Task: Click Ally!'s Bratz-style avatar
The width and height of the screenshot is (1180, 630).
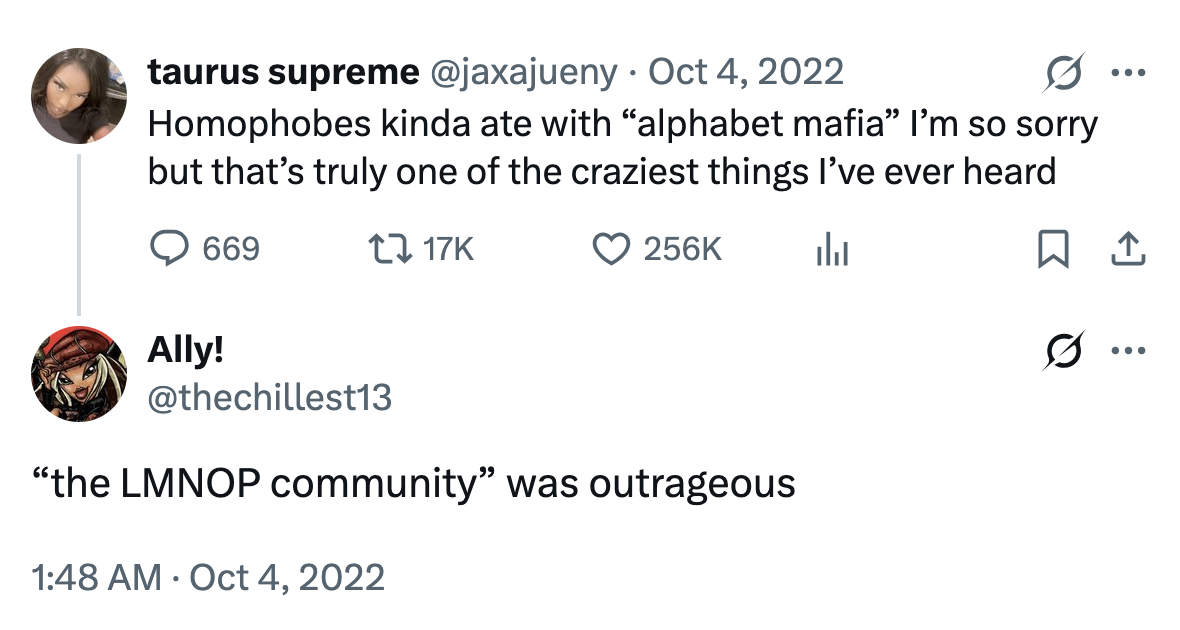Action: point(78,371)
